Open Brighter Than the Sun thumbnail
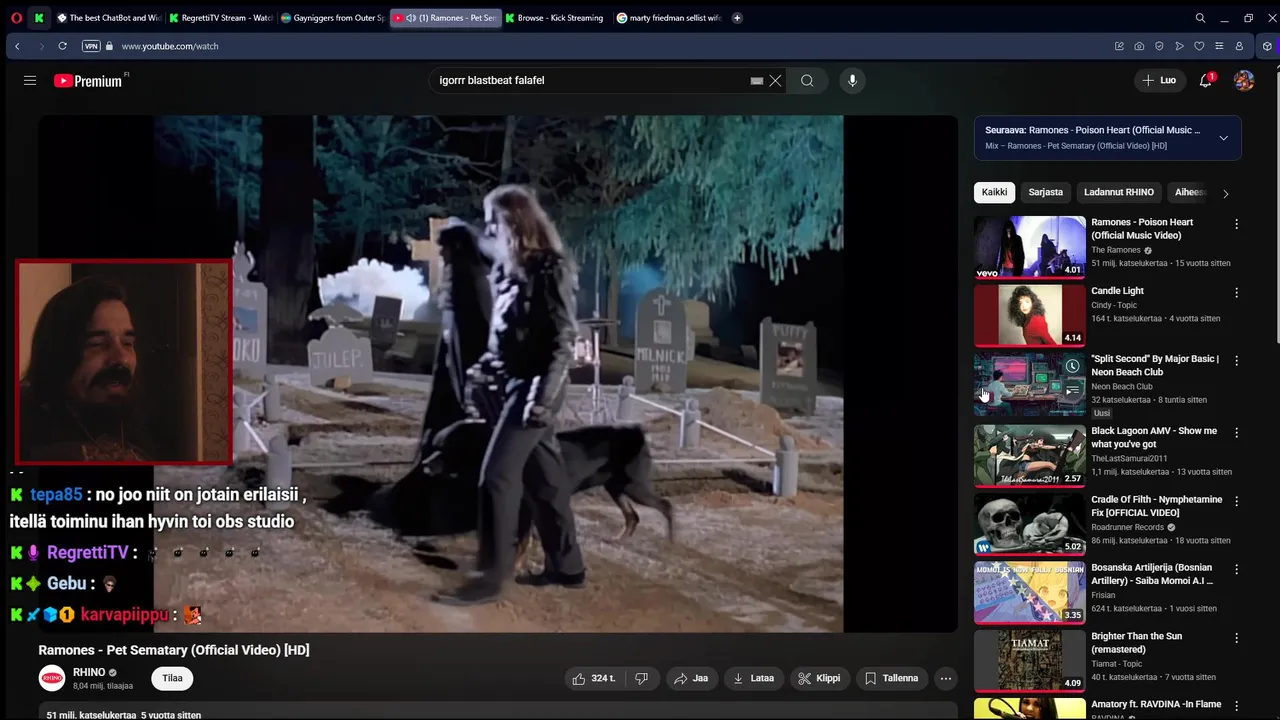This screenshot has height=720, width=1280. point(1029,660)
